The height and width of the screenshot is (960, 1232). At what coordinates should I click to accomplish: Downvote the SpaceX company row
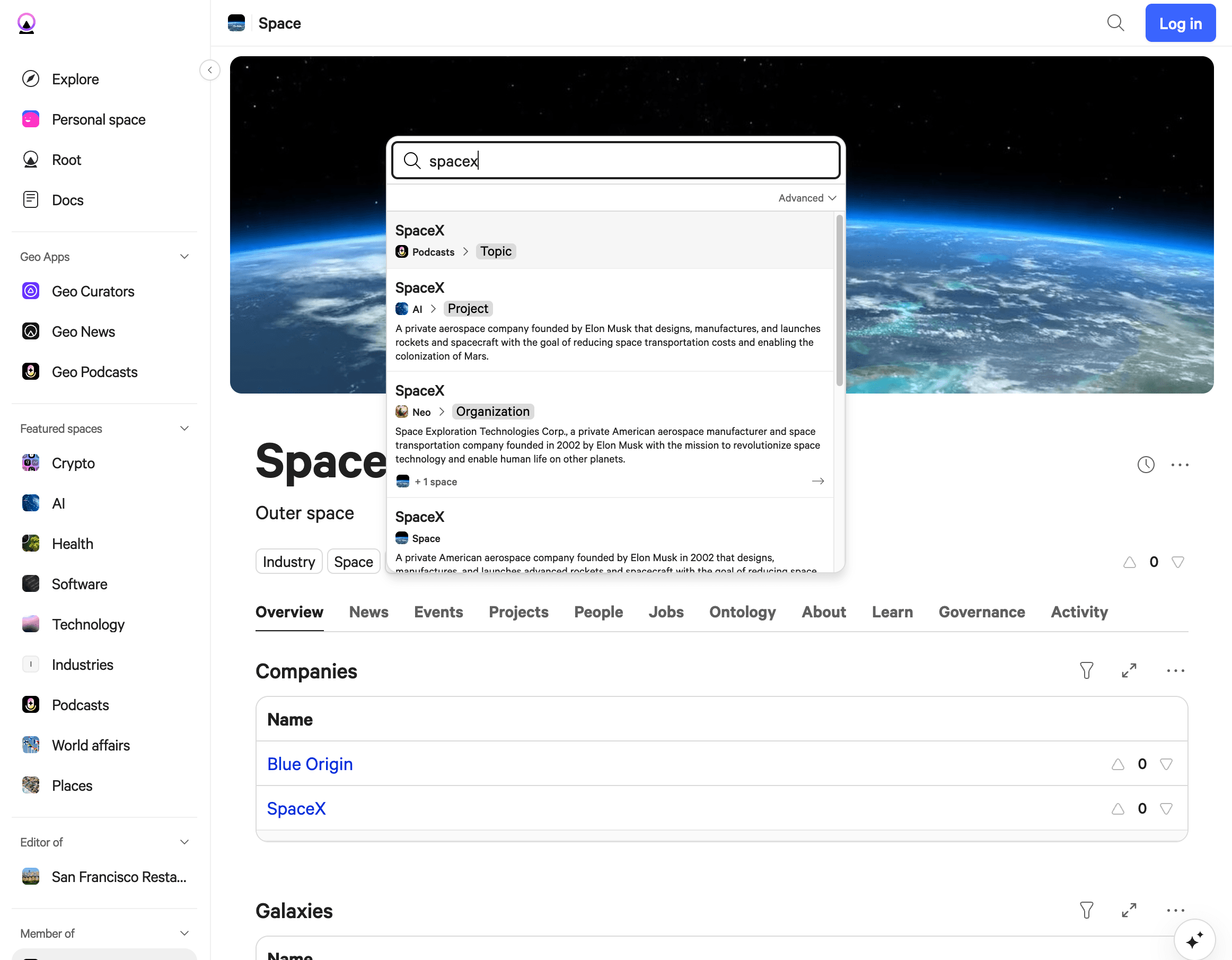click(x=1167, y=809)
